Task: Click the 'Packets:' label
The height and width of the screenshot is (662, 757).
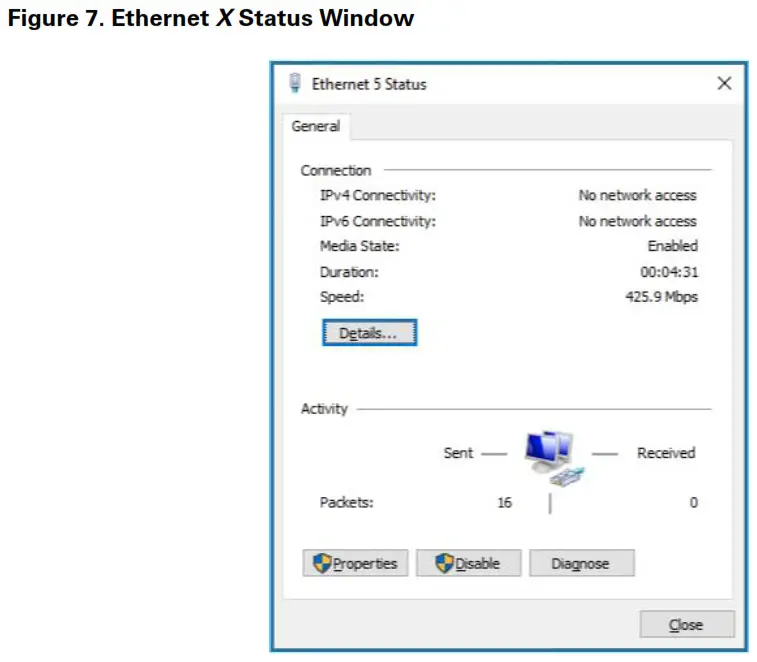Action: click(x=346, y=503)
